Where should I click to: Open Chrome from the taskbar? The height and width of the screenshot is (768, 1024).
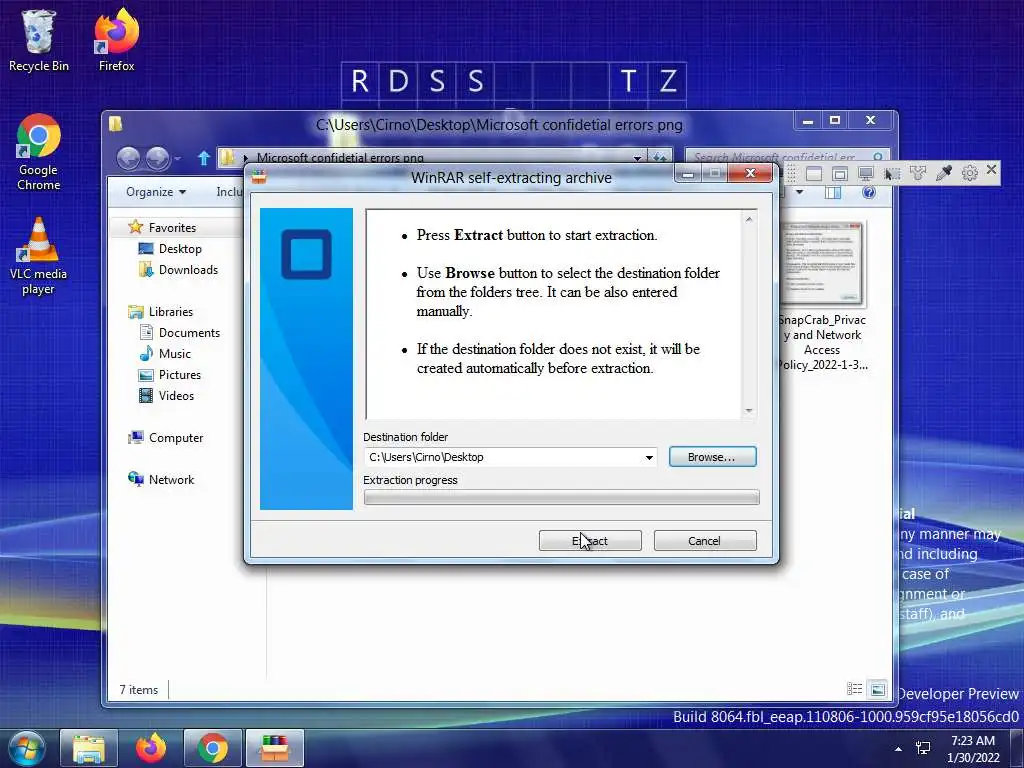213,748
